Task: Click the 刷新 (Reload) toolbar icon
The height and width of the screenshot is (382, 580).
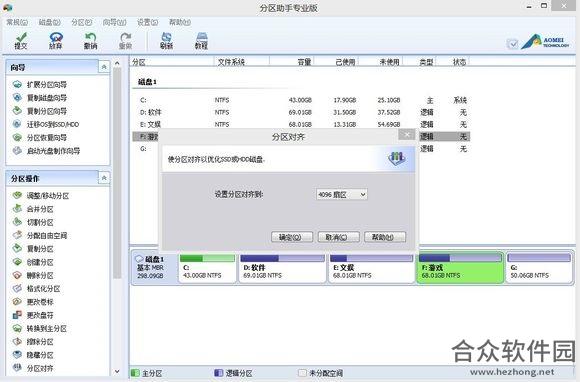Action: 166,41
